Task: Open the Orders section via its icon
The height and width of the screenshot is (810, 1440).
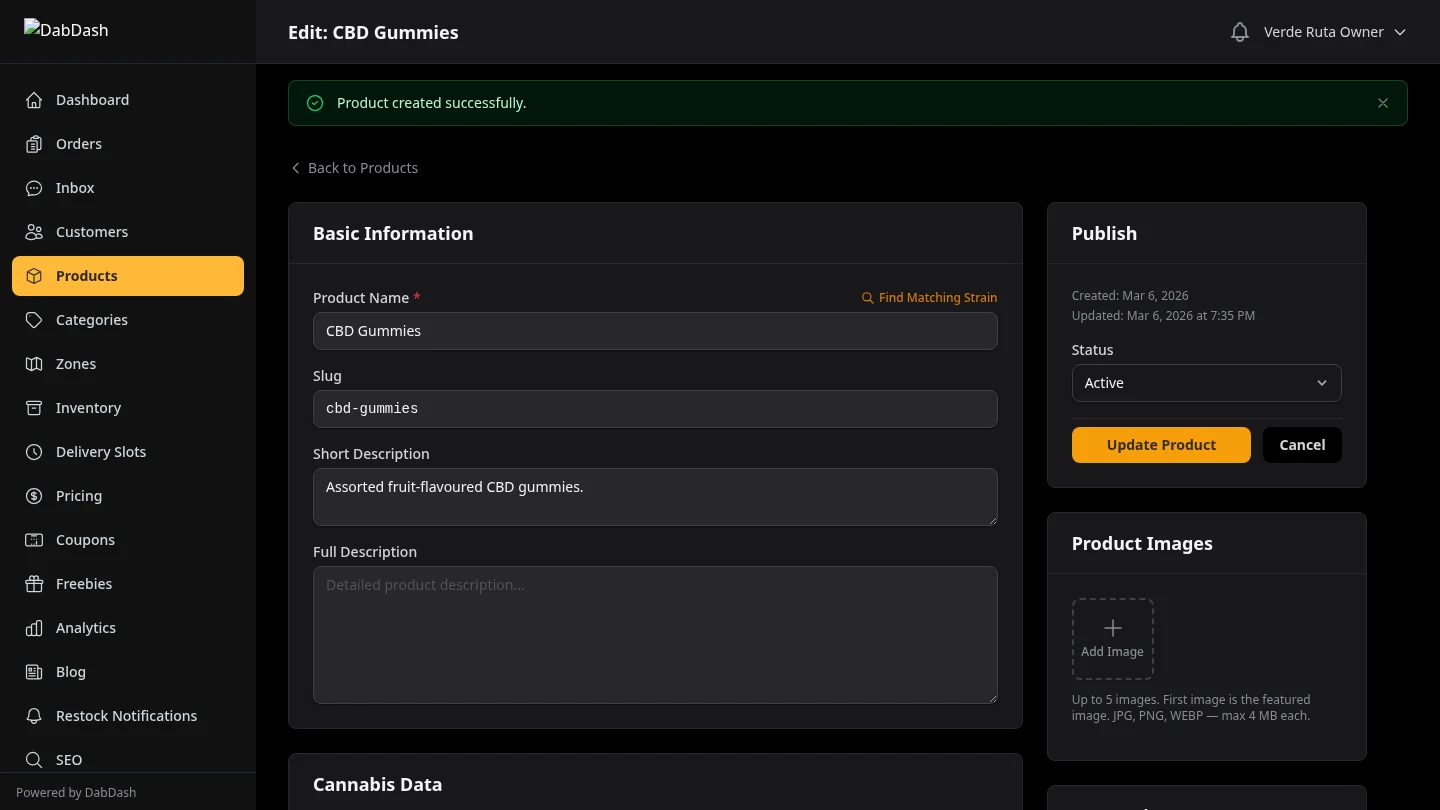Action: tap(33, 144)
